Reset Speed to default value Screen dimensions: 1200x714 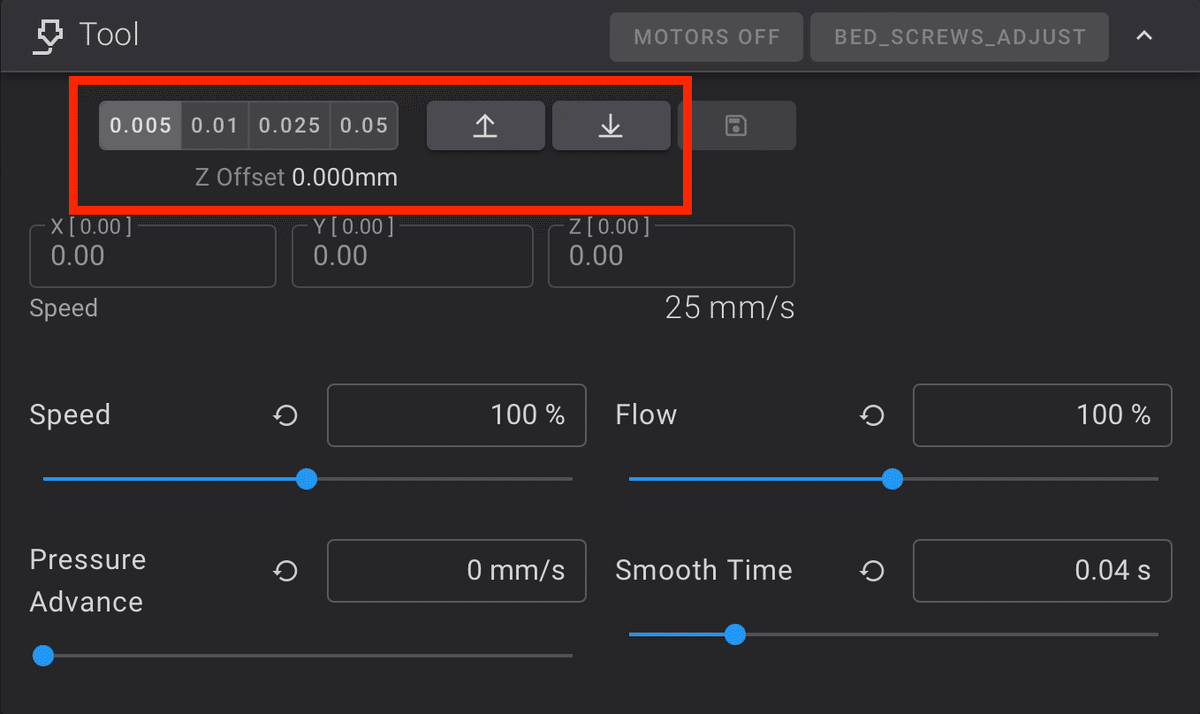point(286,415)
